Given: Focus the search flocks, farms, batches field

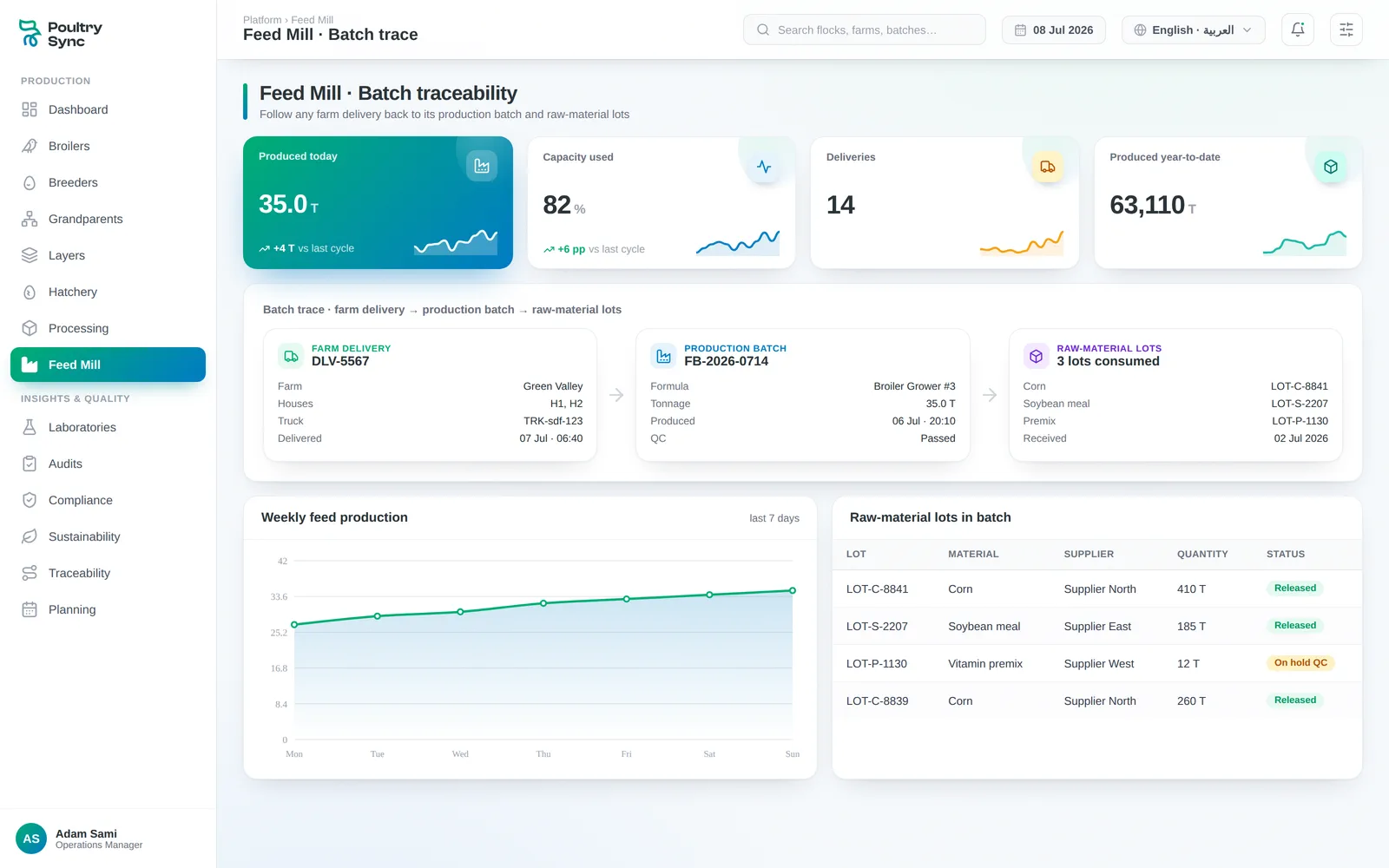Looking at the screenshot, I should tap(864, 30).
